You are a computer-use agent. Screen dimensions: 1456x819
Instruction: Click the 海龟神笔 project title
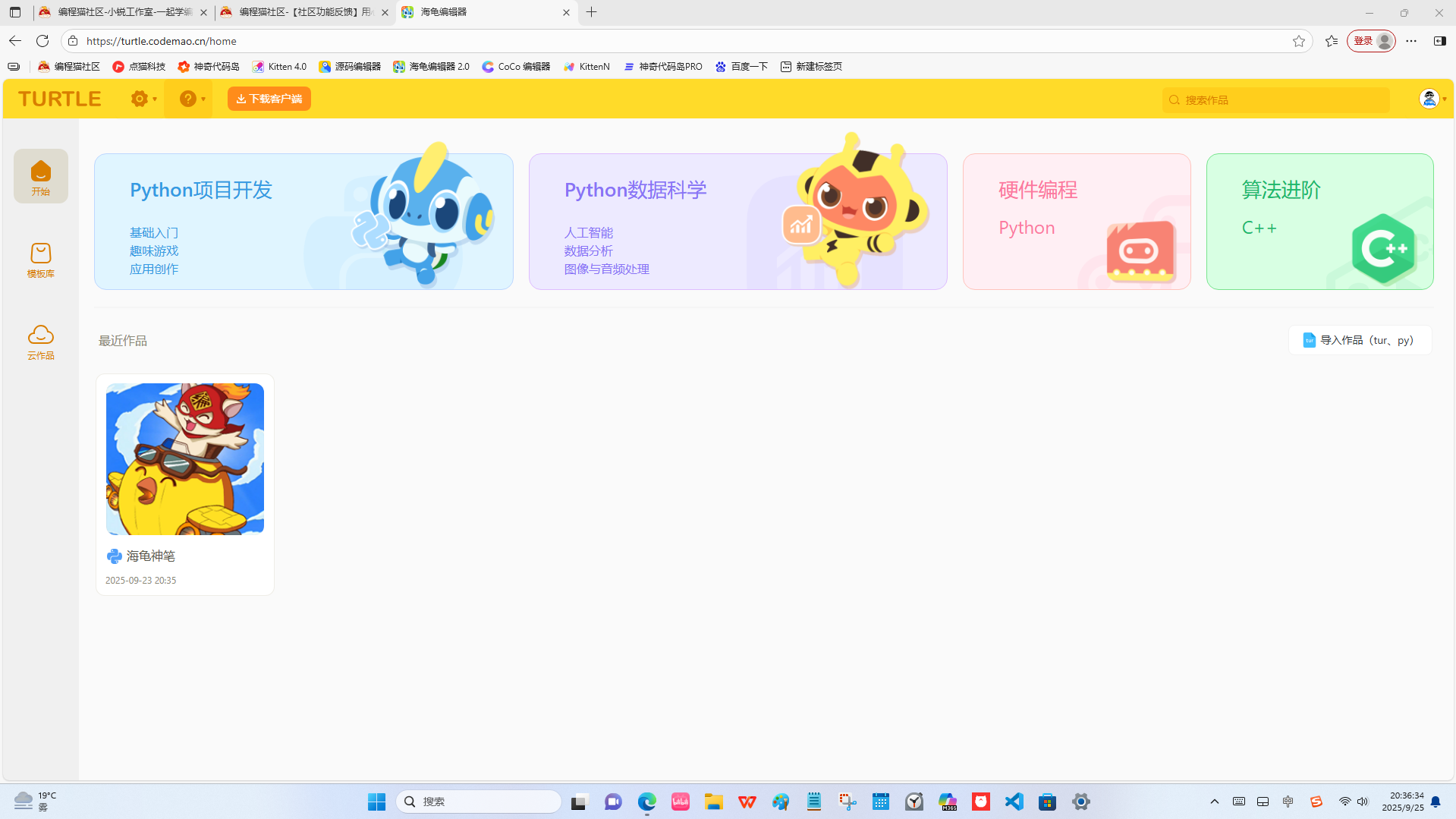coord(151,556)
